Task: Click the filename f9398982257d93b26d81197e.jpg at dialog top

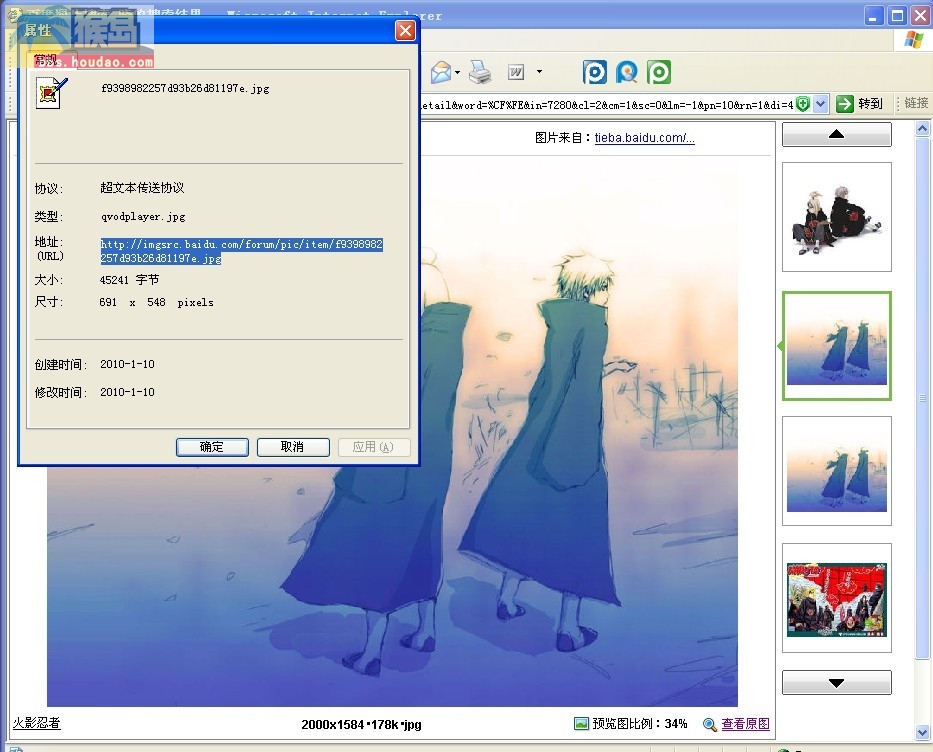Action: [185, 89]
